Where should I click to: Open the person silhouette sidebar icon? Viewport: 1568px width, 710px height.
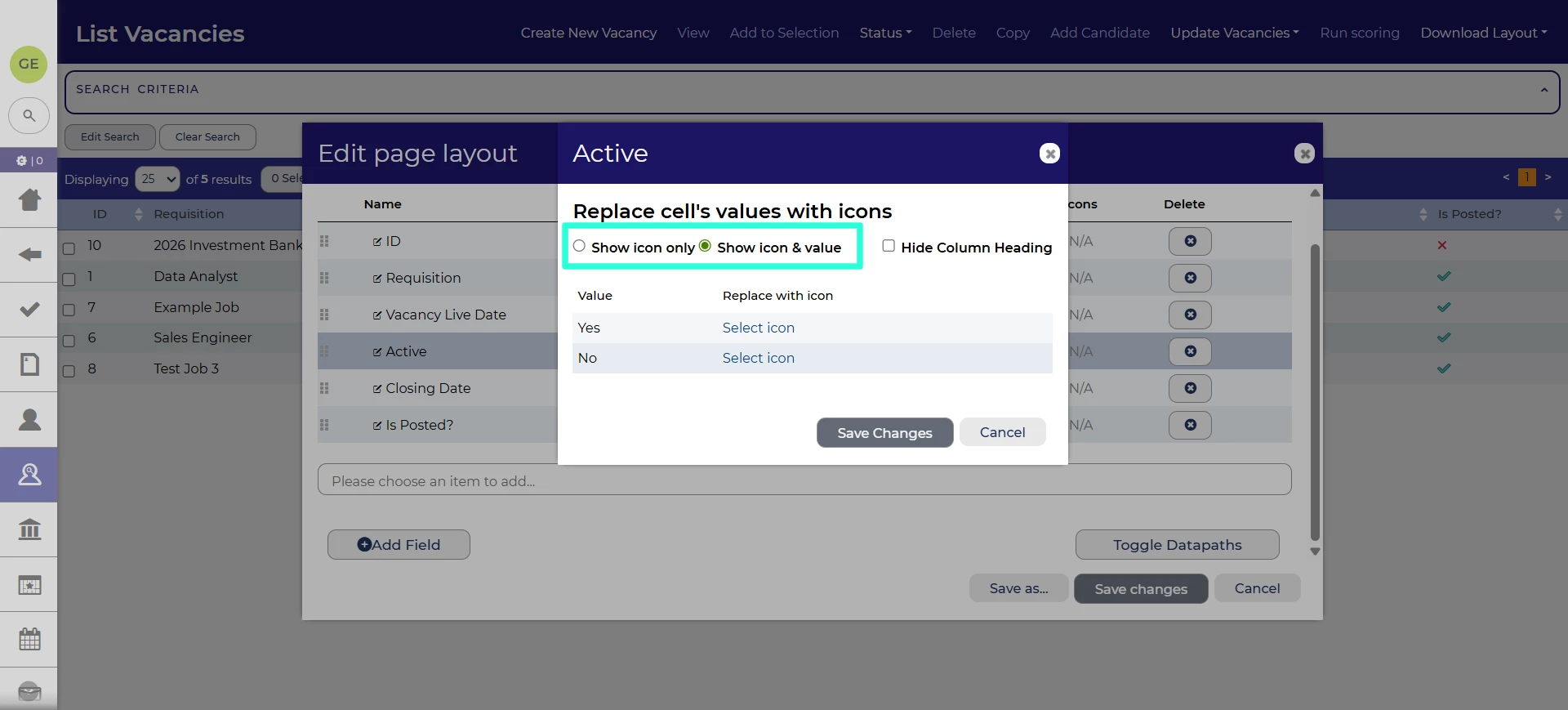pyautogui.click(x=29, y=419)
